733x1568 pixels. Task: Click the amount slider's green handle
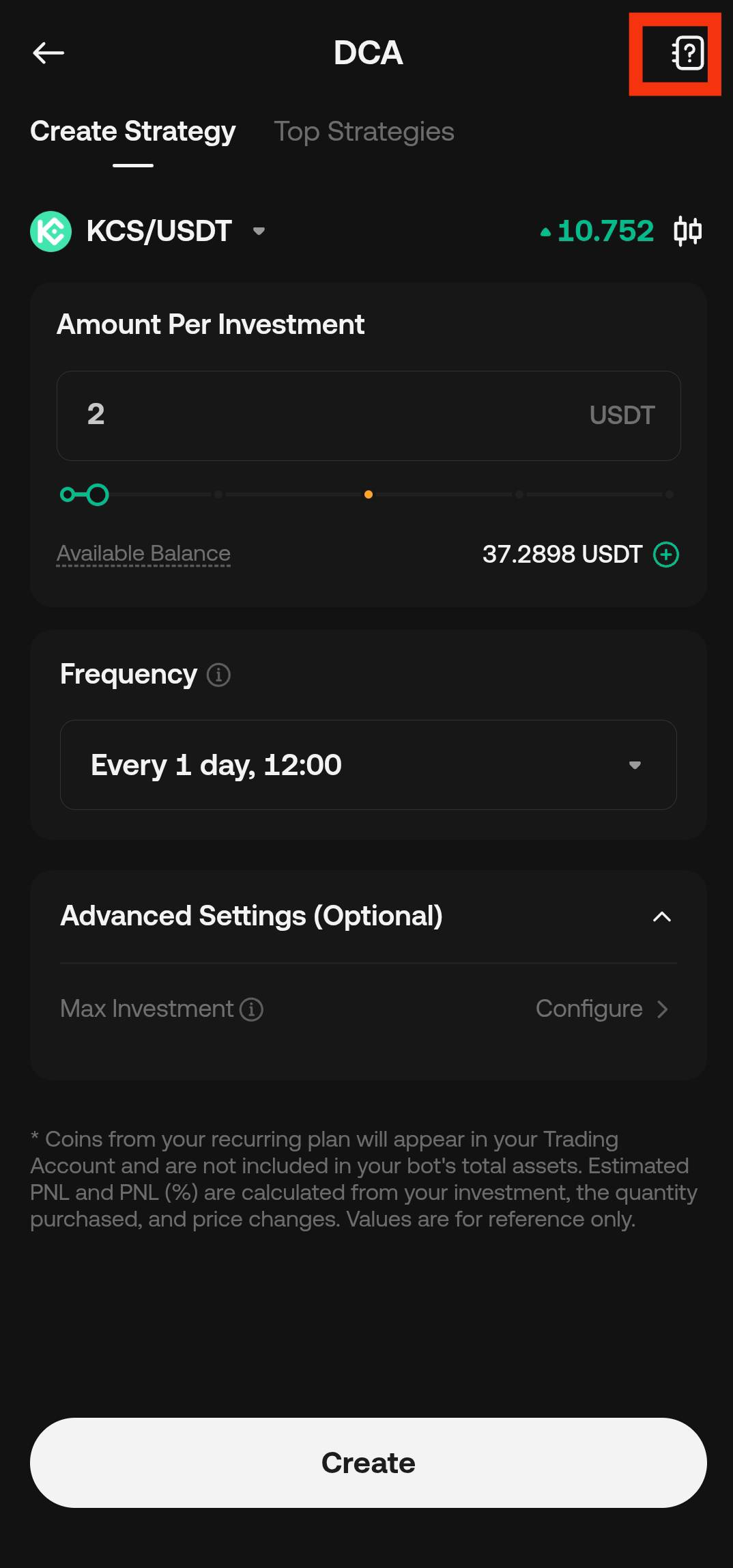[98, 494]
